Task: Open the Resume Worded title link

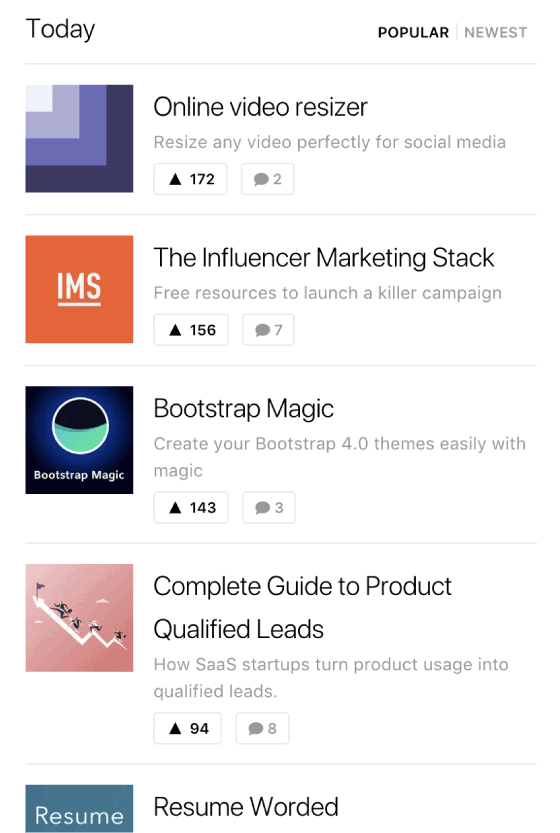Action: pos(246,807)
